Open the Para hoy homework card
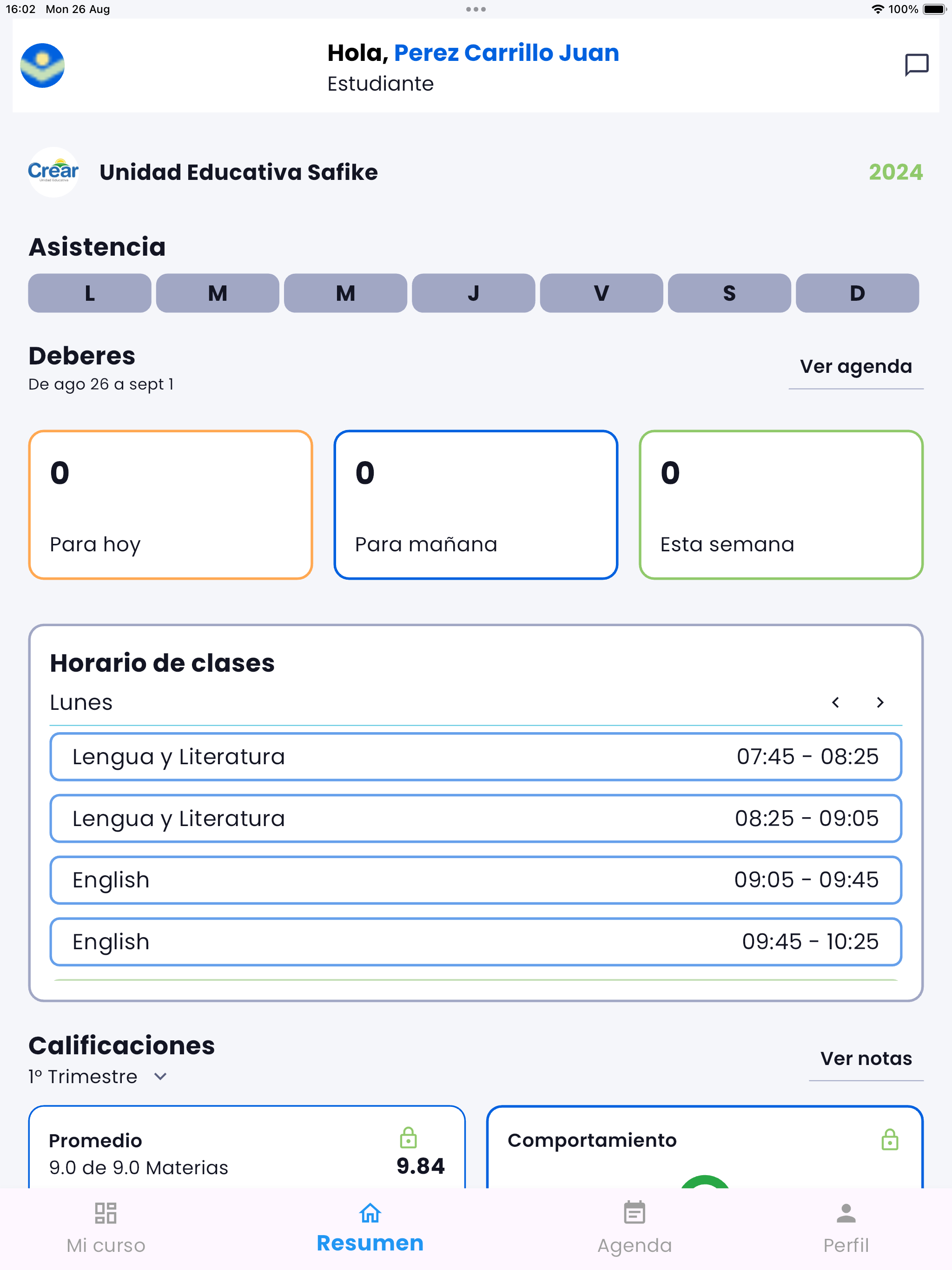 (171, 505)
